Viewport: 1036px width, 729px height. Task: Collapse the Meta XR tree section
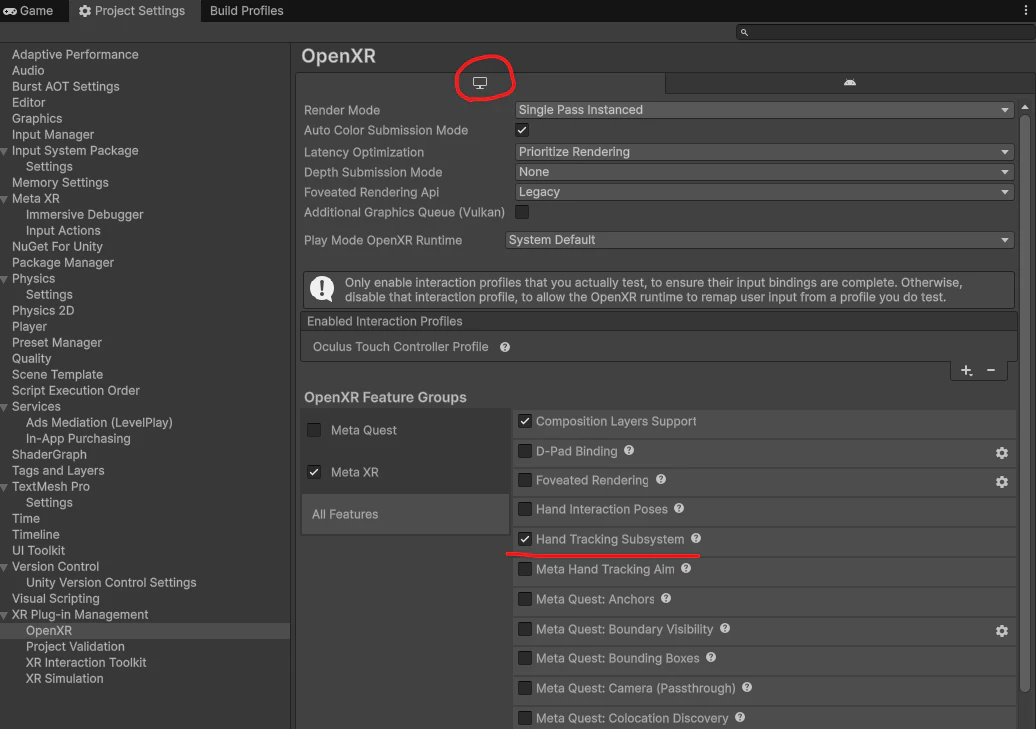(x=5, y=199)
